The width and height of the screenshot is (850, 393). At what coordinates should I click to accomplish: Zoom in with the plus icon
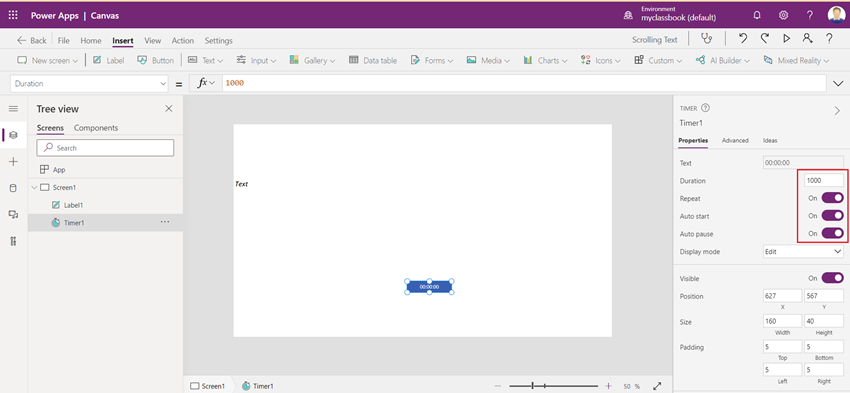608,386
